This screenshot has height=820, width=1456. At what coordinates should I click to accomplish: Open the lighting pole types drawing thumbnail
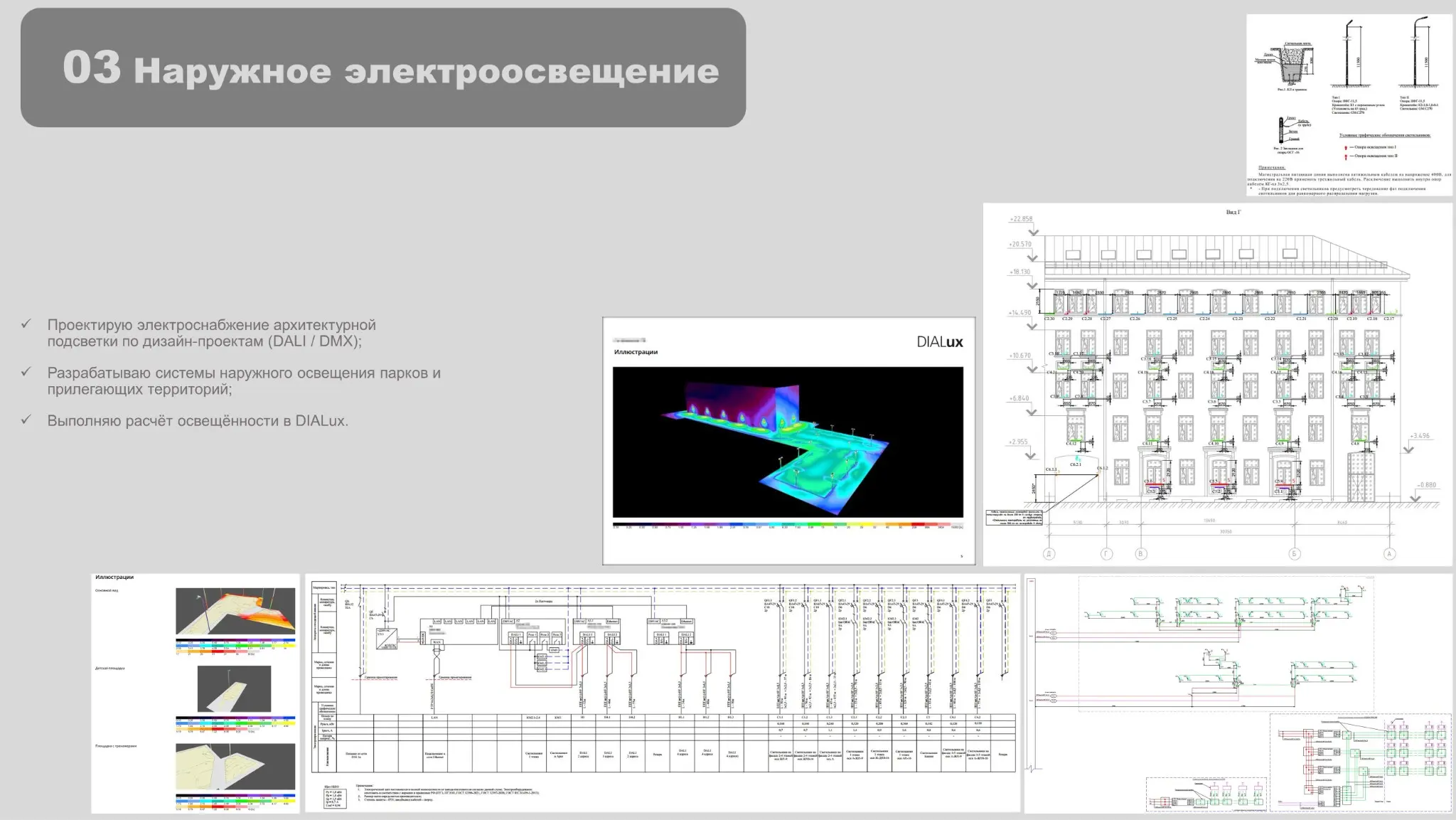1349,105
